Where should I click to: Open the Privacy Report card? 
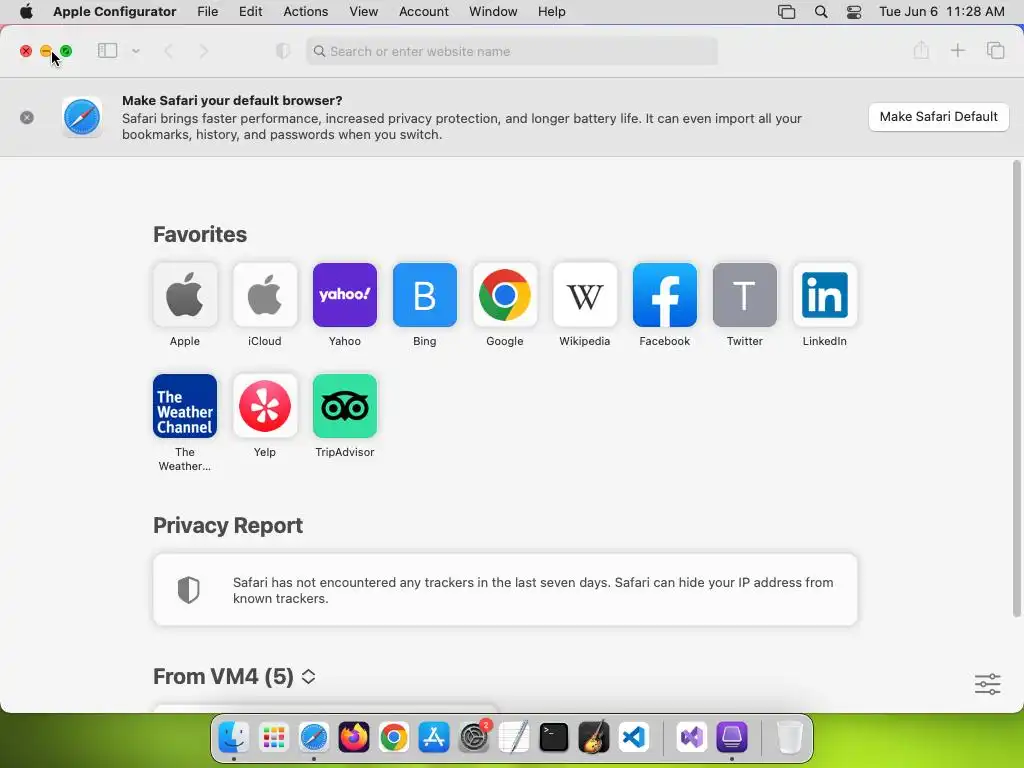[505, 590]
